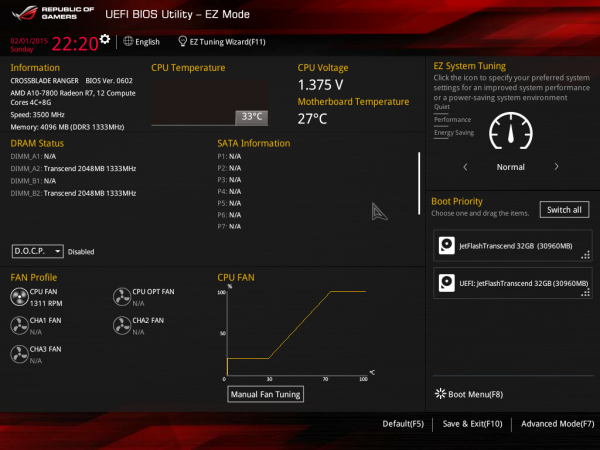
Task: Open the date and time settings gear
Action: [x=104, y=39]
